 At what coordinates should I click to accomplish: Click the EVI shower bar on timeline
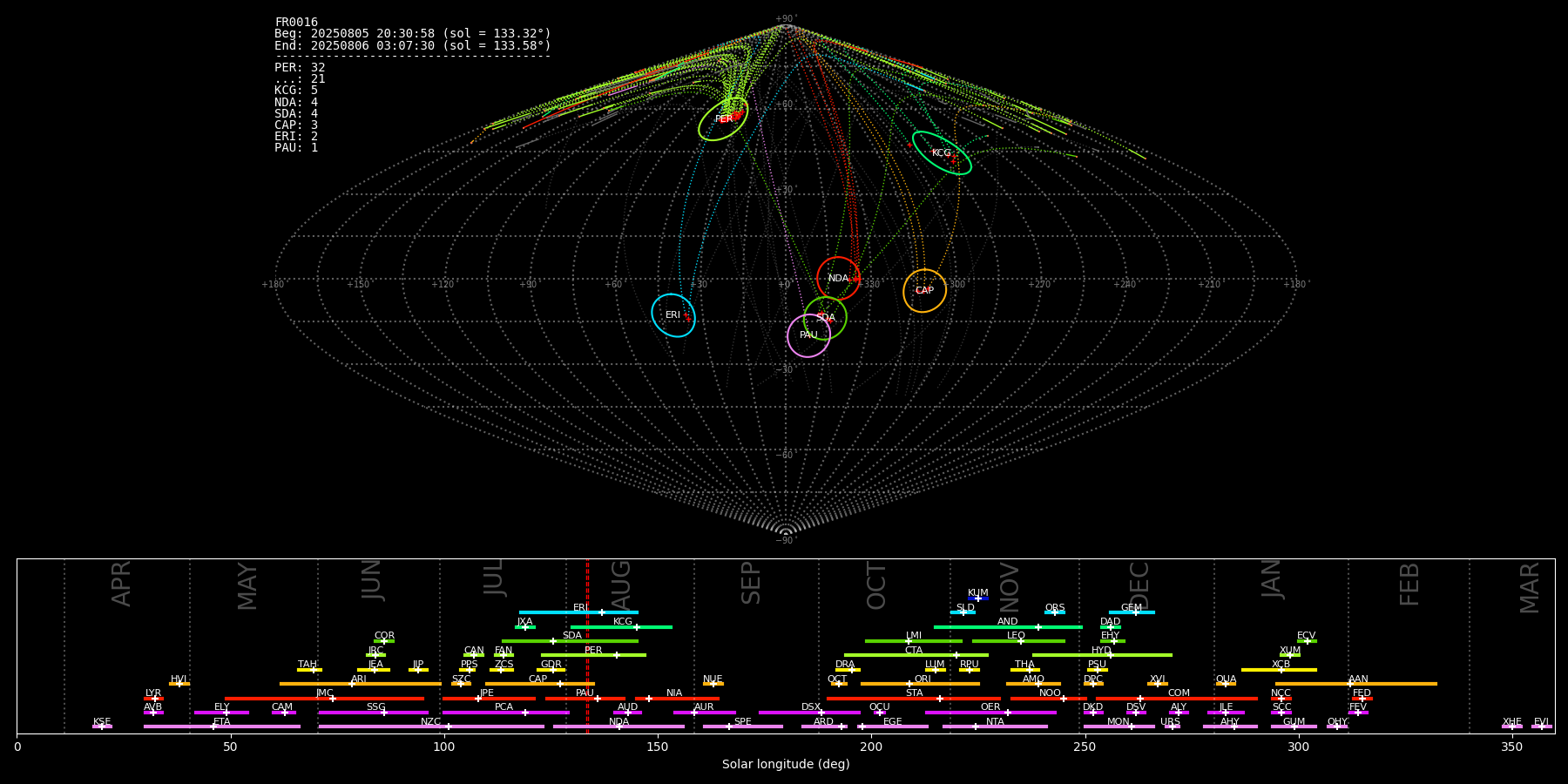tap(1542, 727)
